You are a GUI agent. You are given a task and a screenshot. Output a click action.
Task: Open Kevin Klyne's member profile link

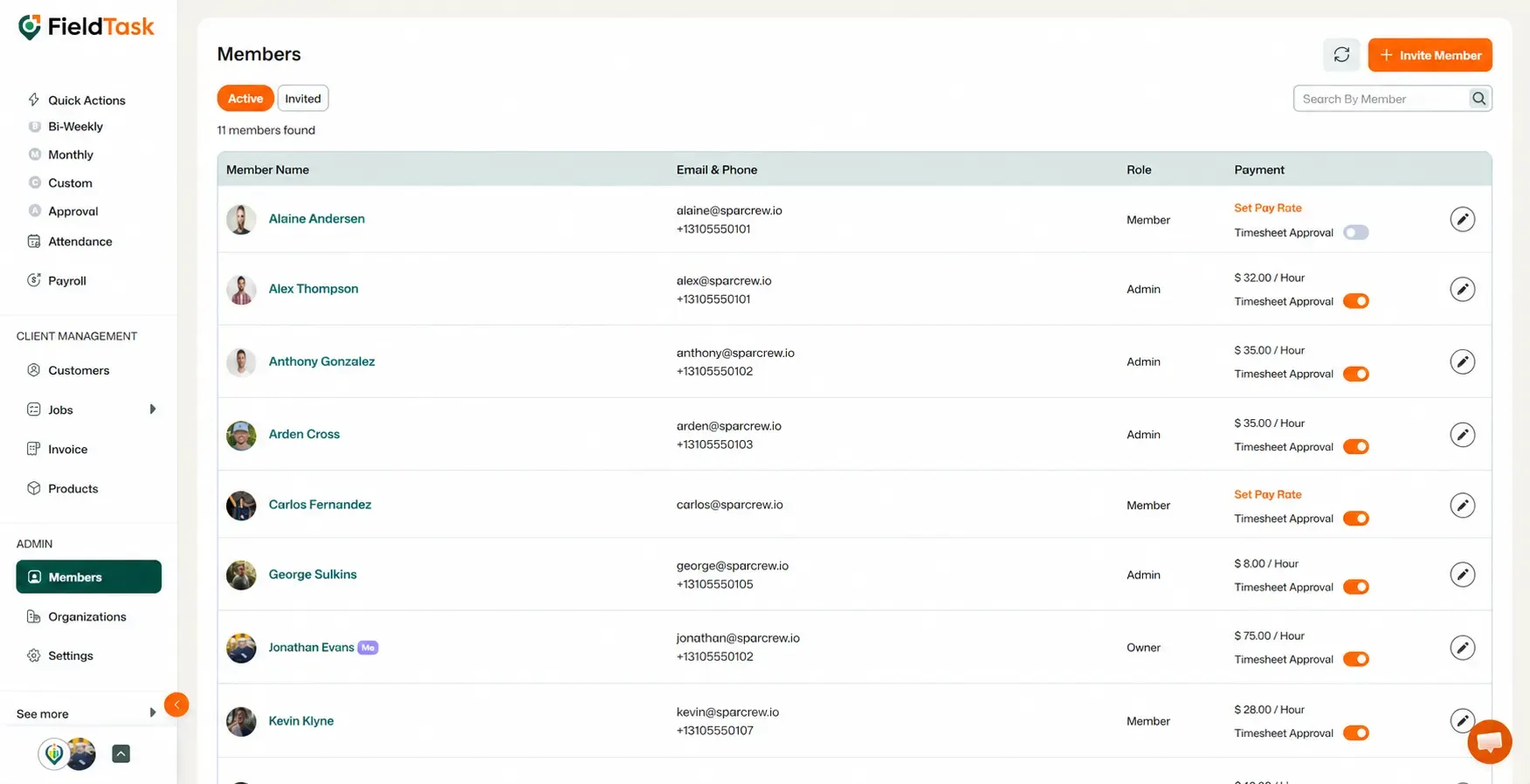pos(301,721)
